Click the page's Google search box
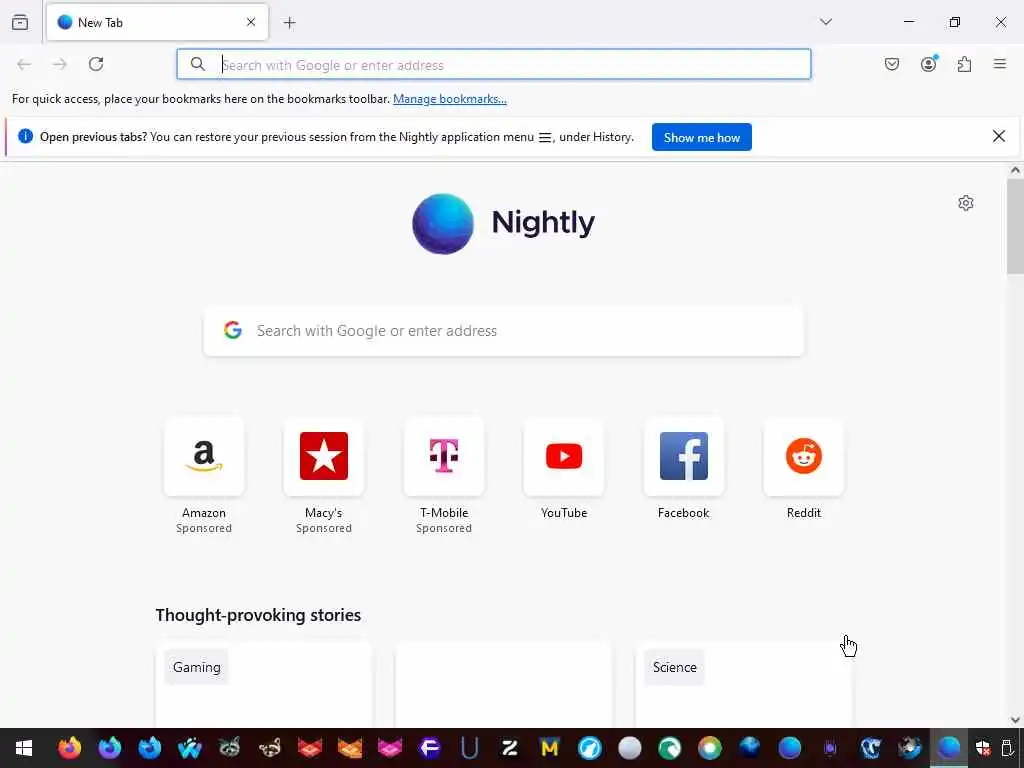Image resolution: width=1024 pixels, height=768 pixels. click(504, 330)
